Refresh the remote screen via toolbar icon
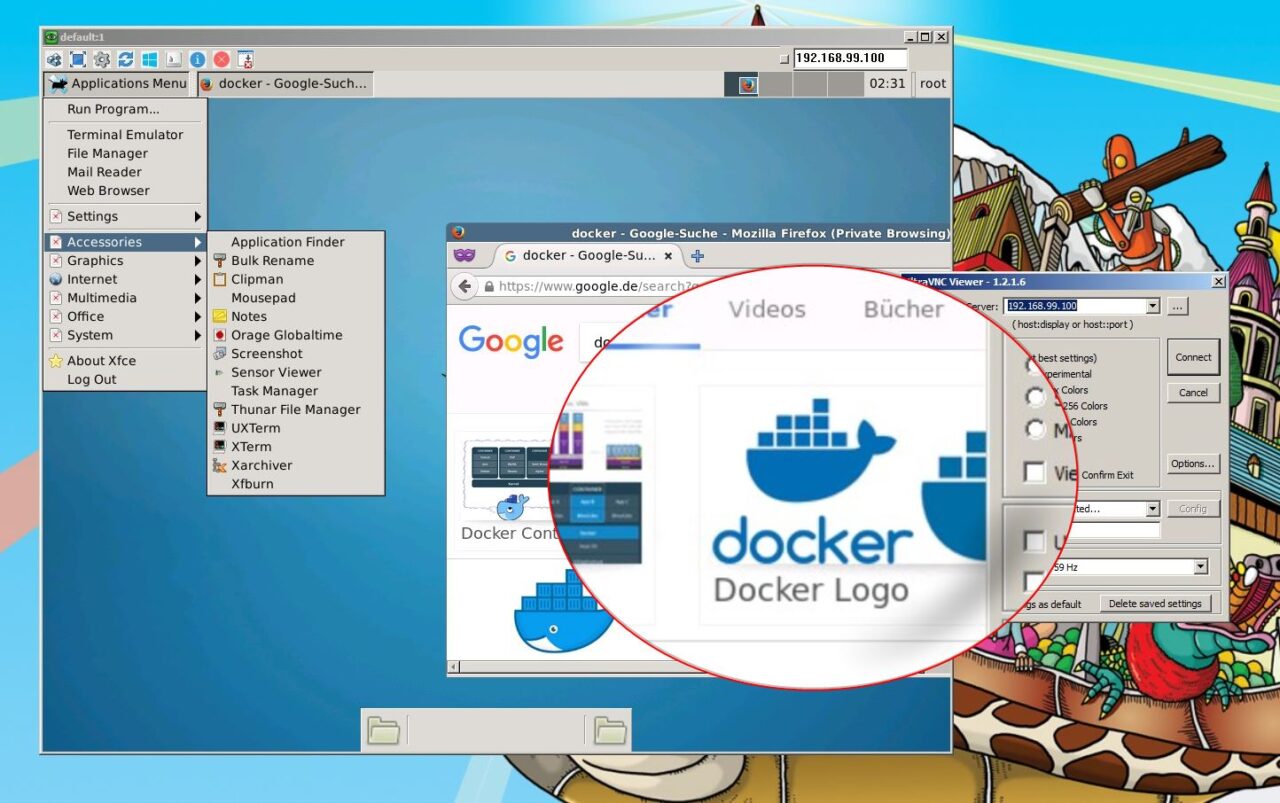The height and width of the screenshot is (803, 1280). coord(126,59)
